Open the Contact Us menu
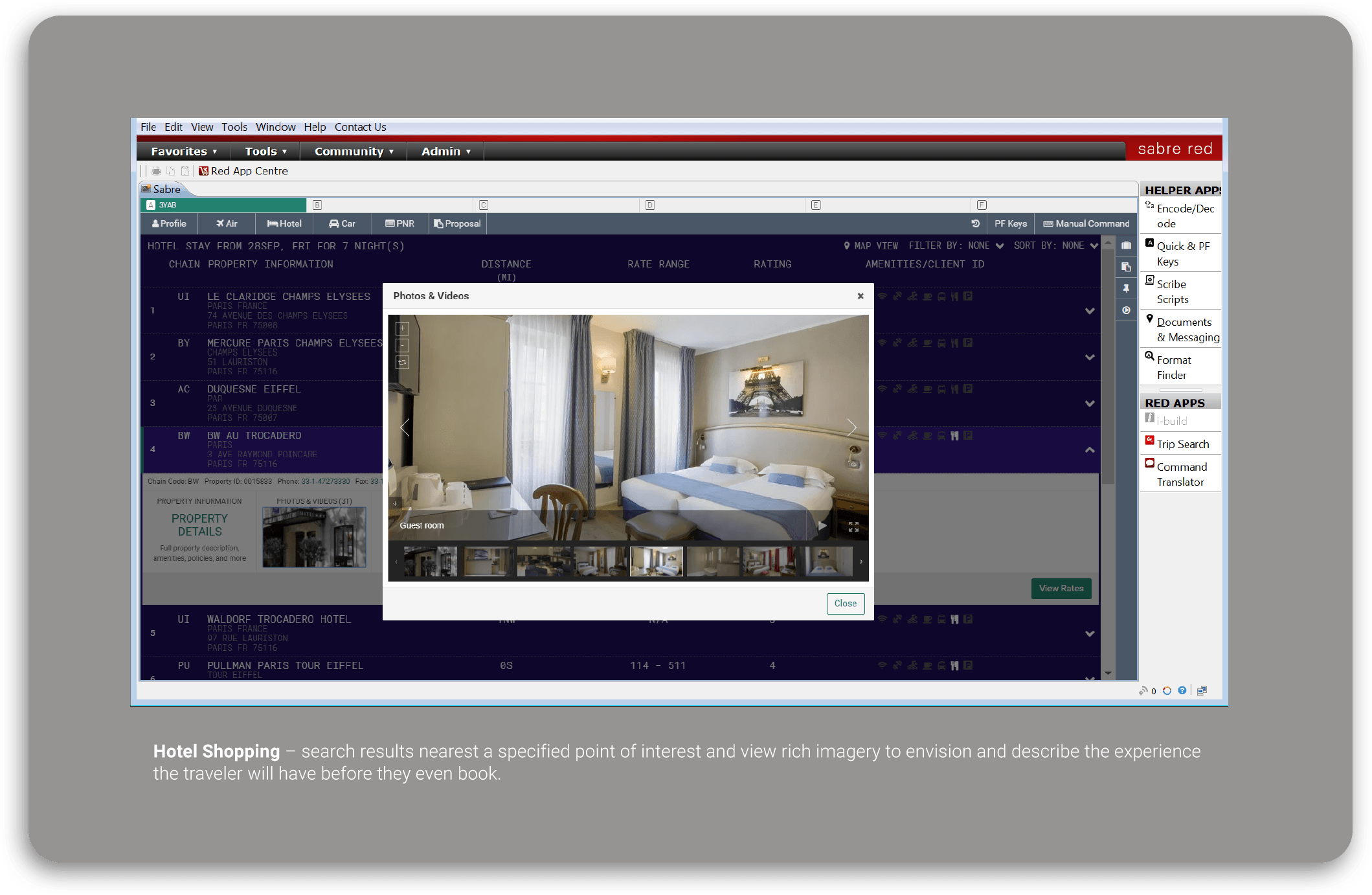The width and height of the screenshot is (1372, 895). (x=360, y=127)
